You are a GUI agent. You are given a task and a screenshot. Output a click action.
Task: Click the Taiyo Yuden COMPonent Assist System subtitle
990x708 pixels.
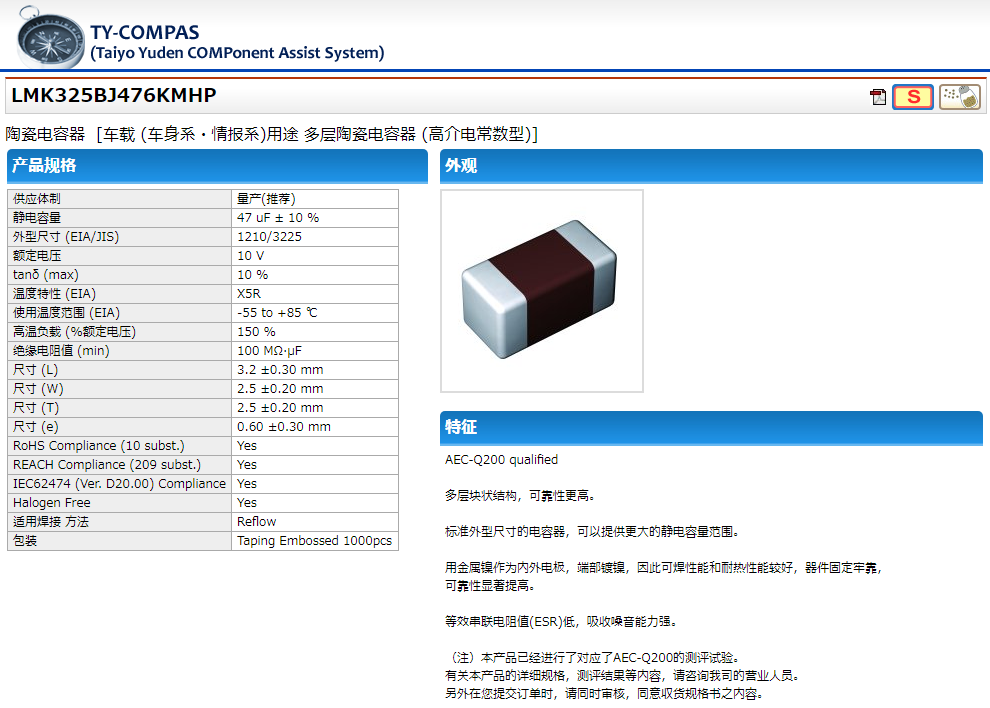pyautogui.click(x=237, y=53)
